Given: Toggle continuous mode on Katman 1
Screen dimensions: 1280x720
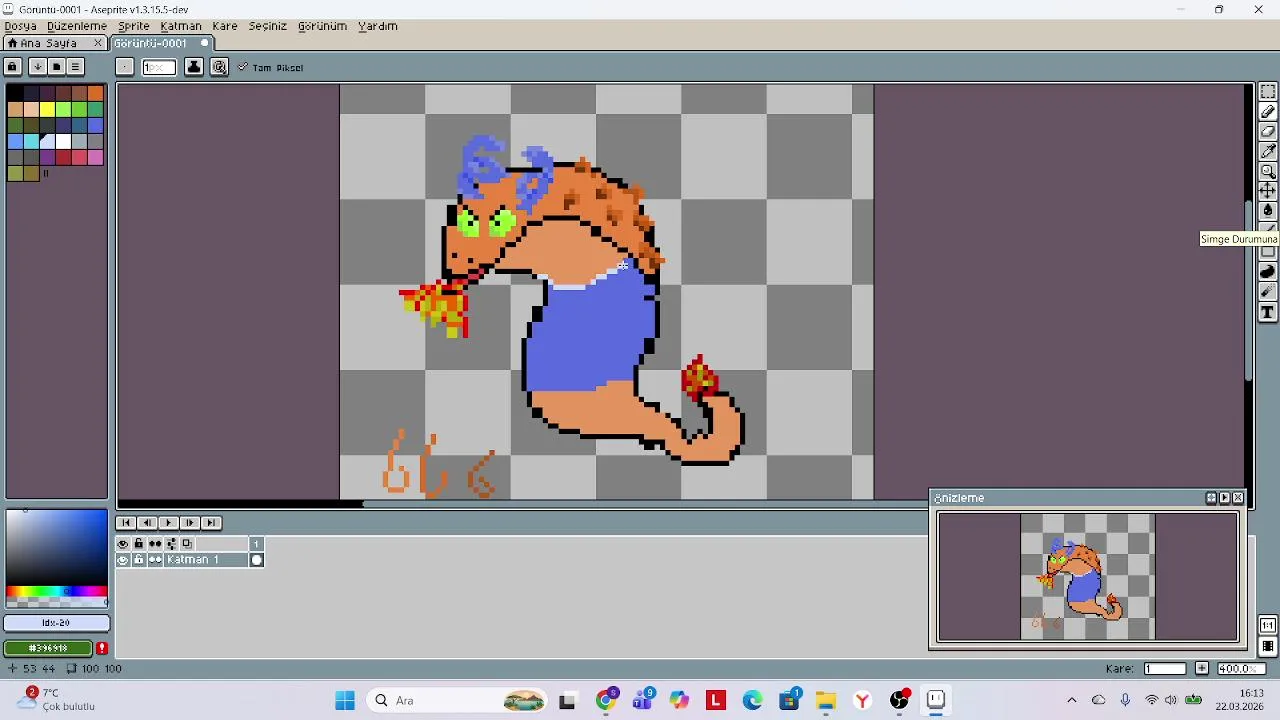Looking at the screenshot, I should pyautogui.click(x=155, y=560).
